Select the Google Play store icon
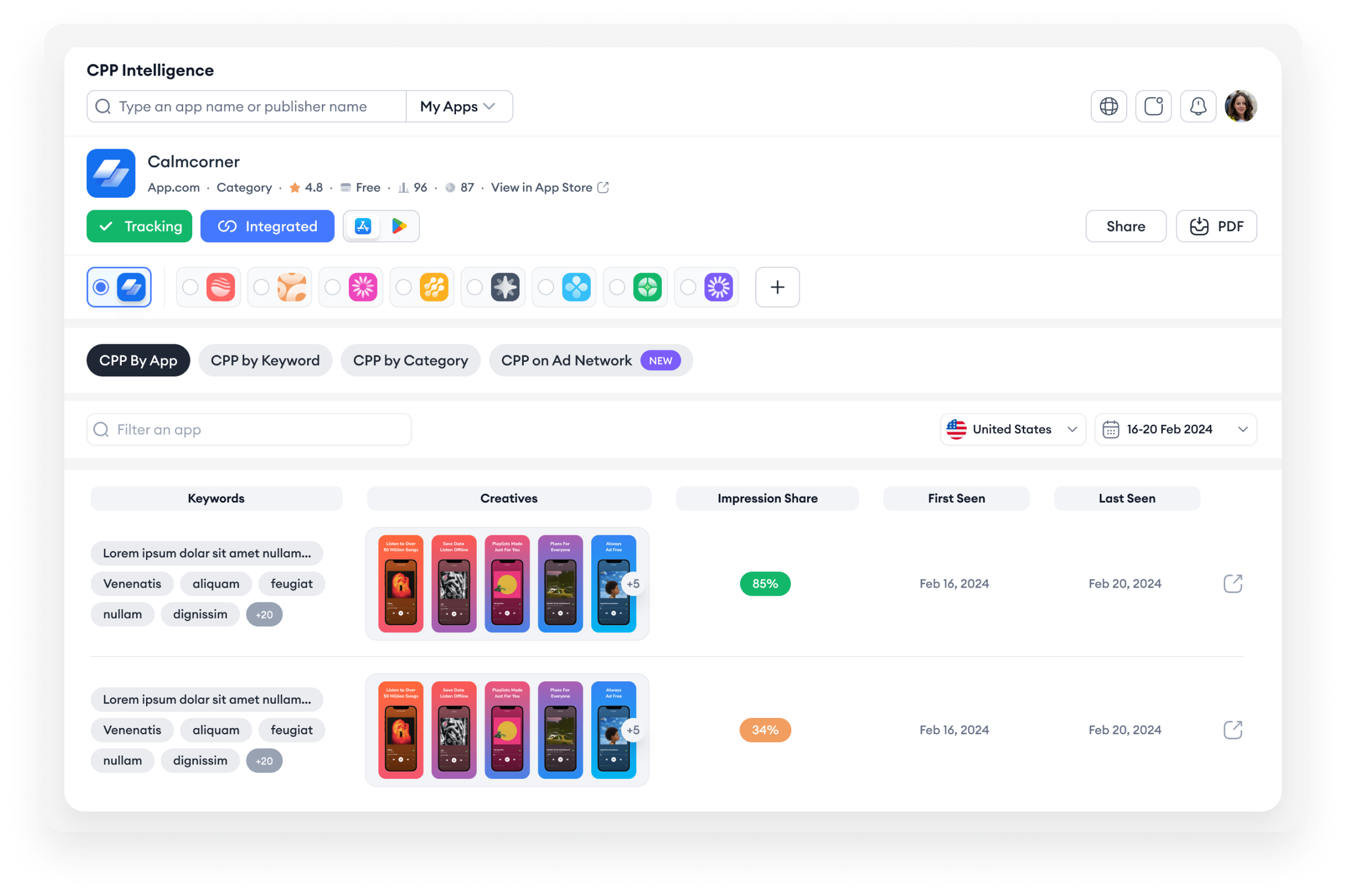1346x896 pixels. [399, 227]
